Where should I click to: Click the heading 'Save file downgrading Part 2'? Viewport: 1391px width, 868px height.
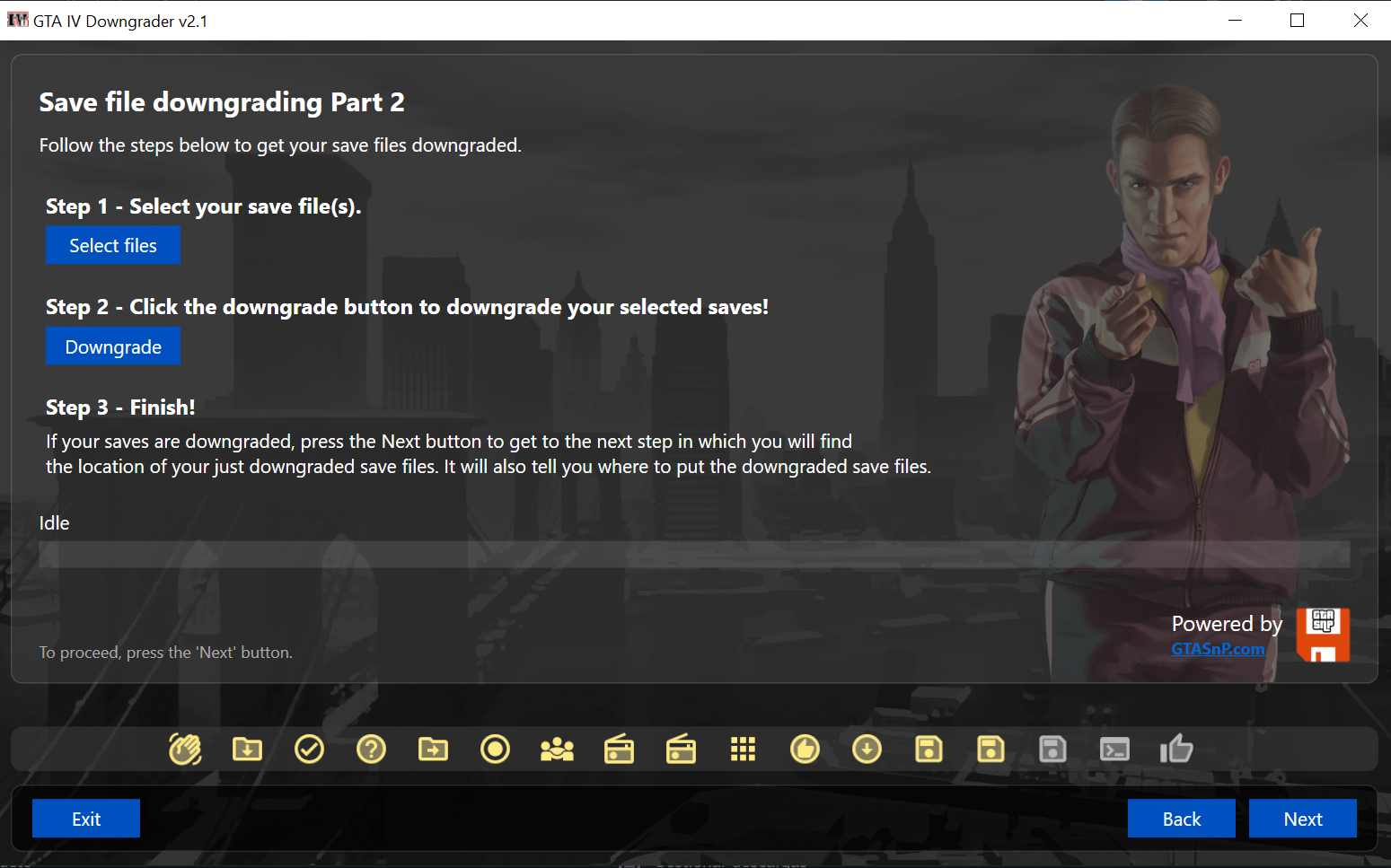point(222,102)
